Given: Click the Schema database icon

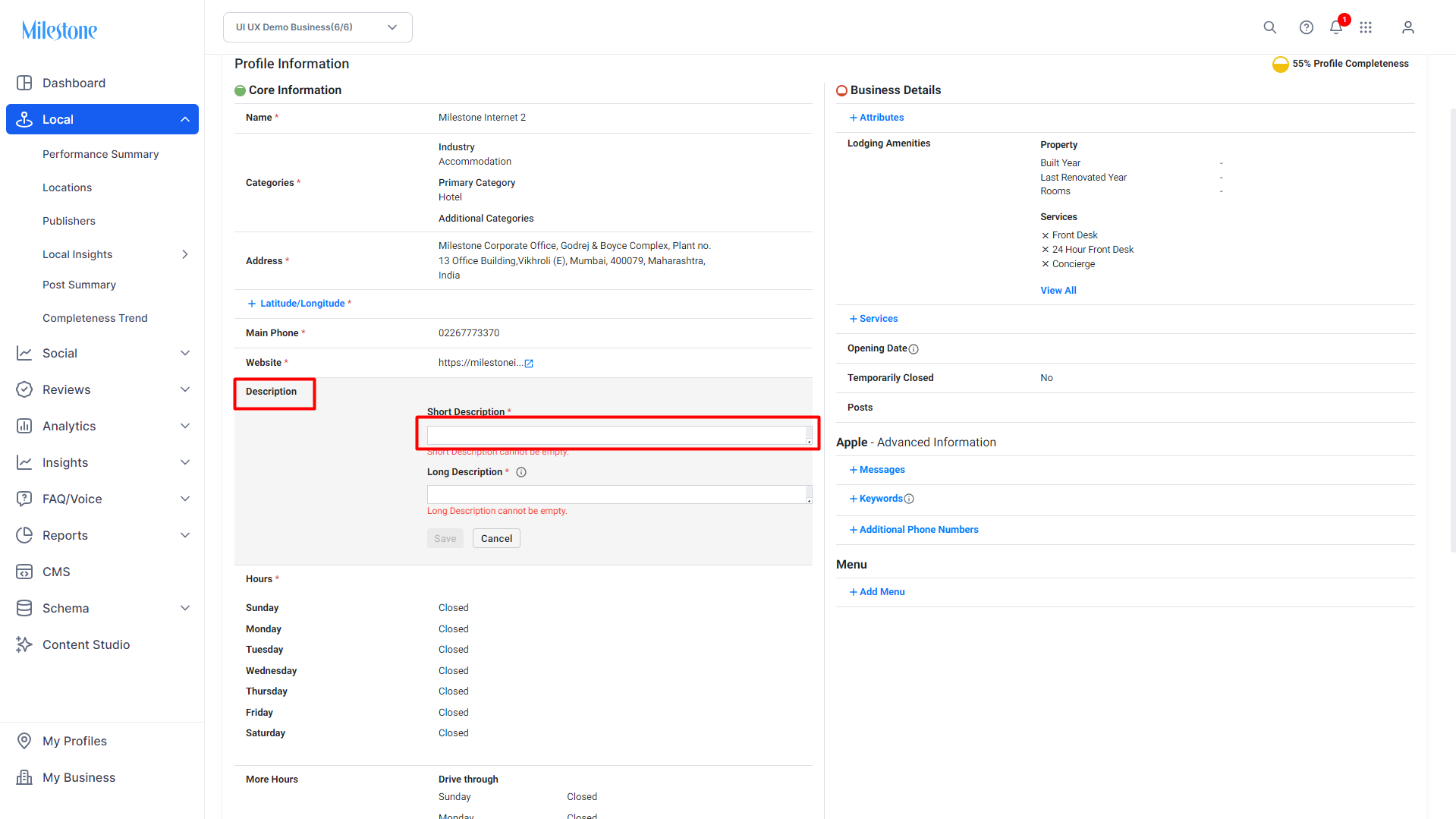Looking at the screenshot, I should (24, 608).
